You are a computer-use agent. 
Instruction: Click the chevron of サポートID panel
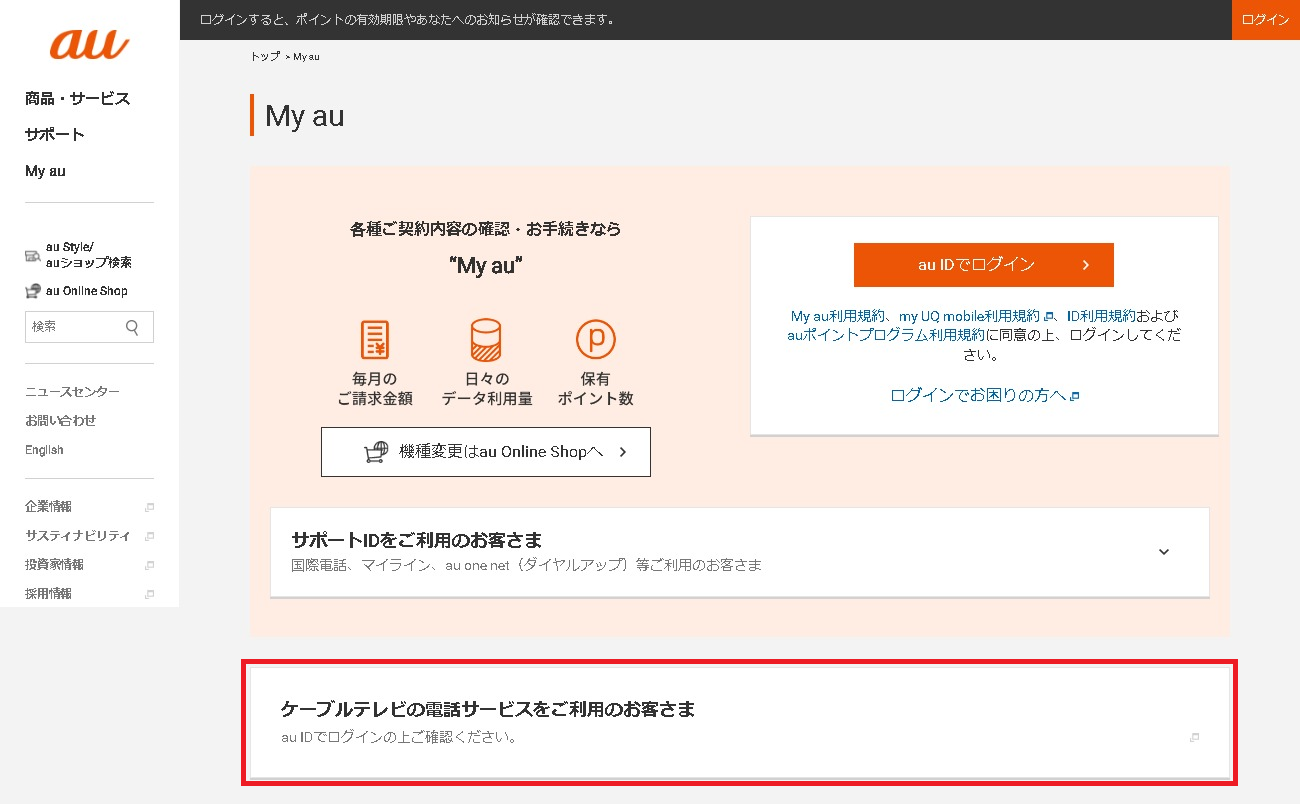[x=1164, y=552]
